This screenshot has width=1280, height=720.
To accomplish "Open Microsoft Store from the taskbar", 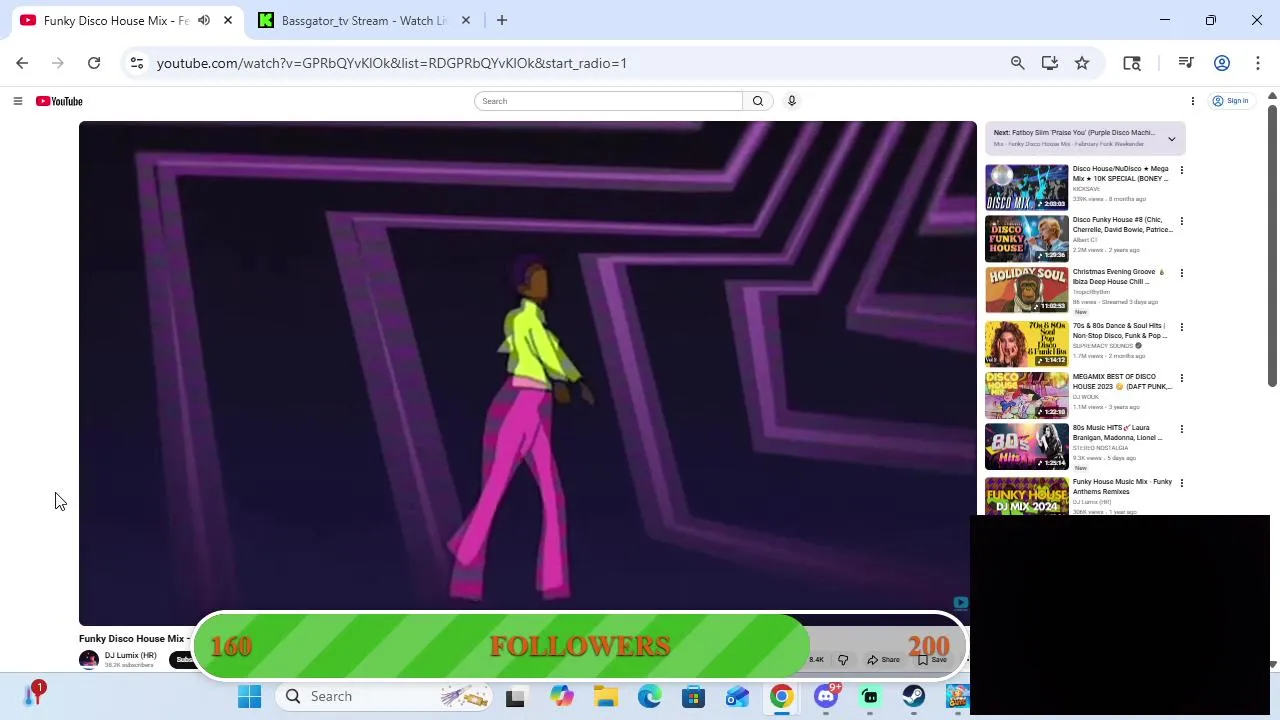I will coord(693,696).
